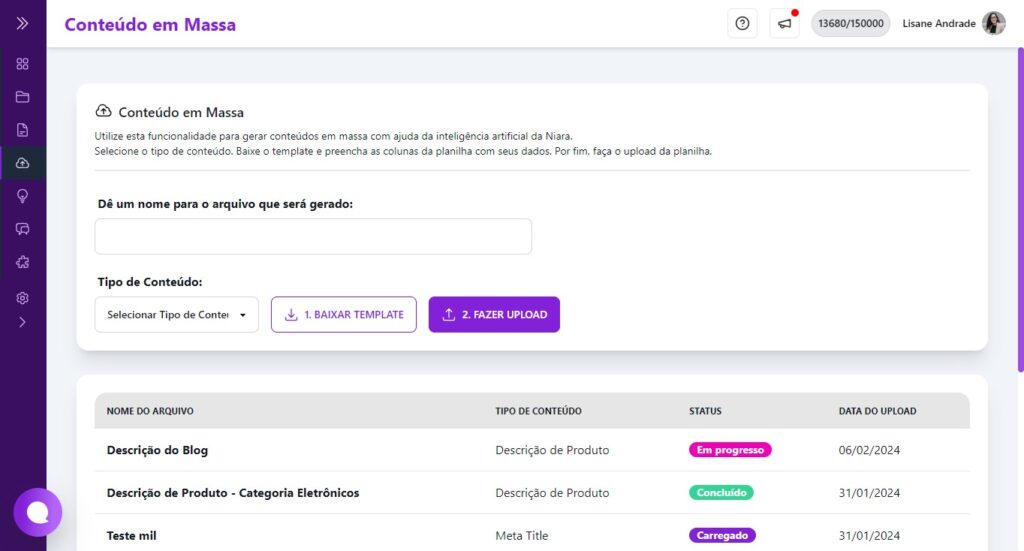The image size is (1024, 551).
Task: Open the dashboard grid icon in sidebar
Action: tap(22, 64)
